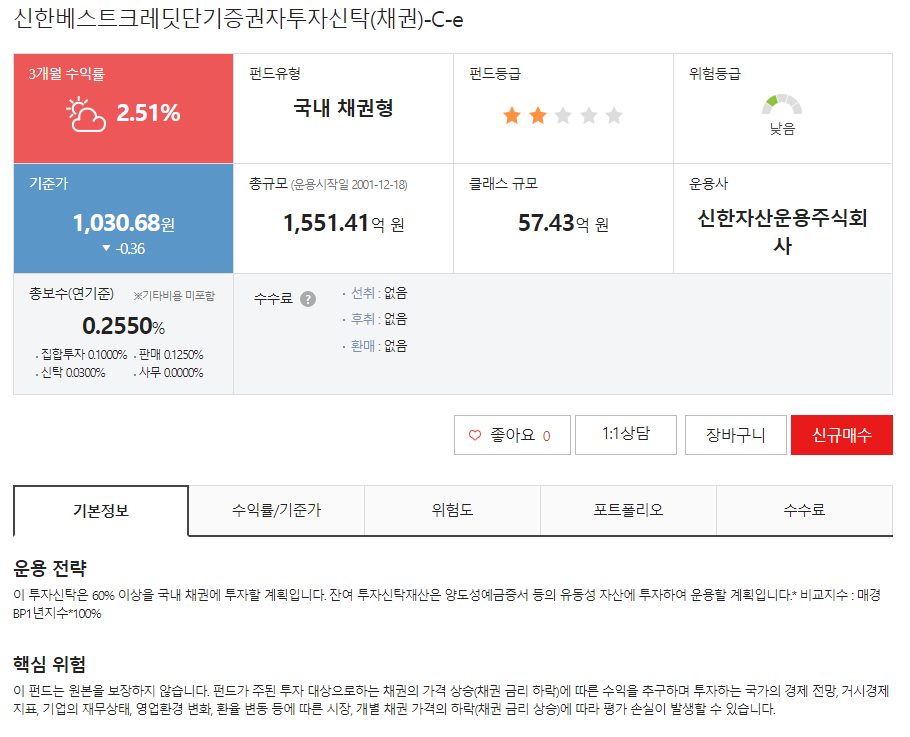Click the 집합투자 0.1000% fee entry
The image size is (910, 737).
tap(84, 355)
